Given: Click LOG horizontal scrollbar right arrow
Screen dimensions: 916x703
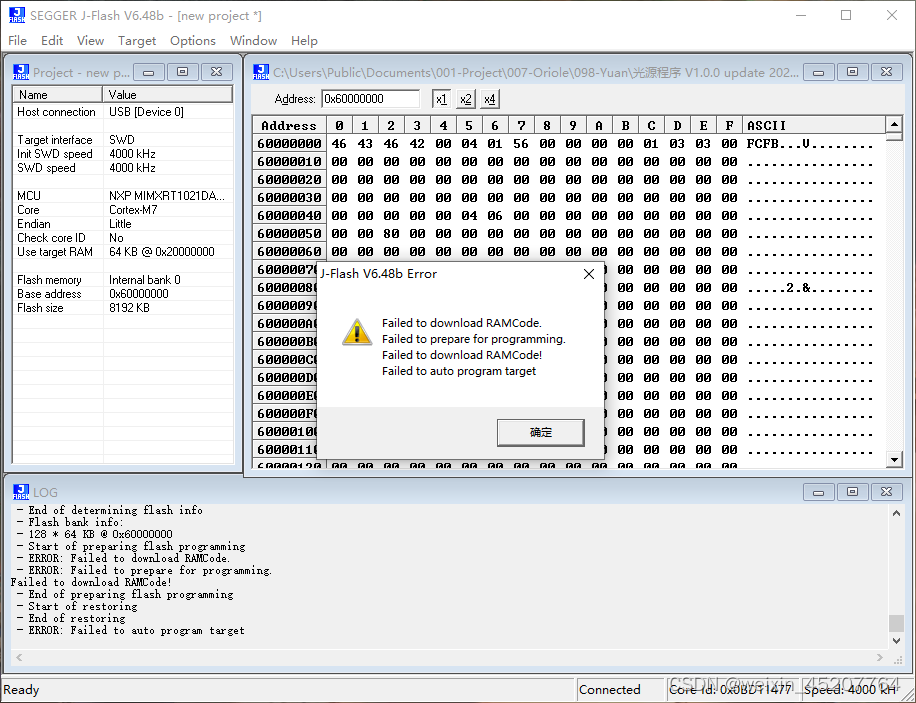Looking at the screenshot, I should point(880,657).
